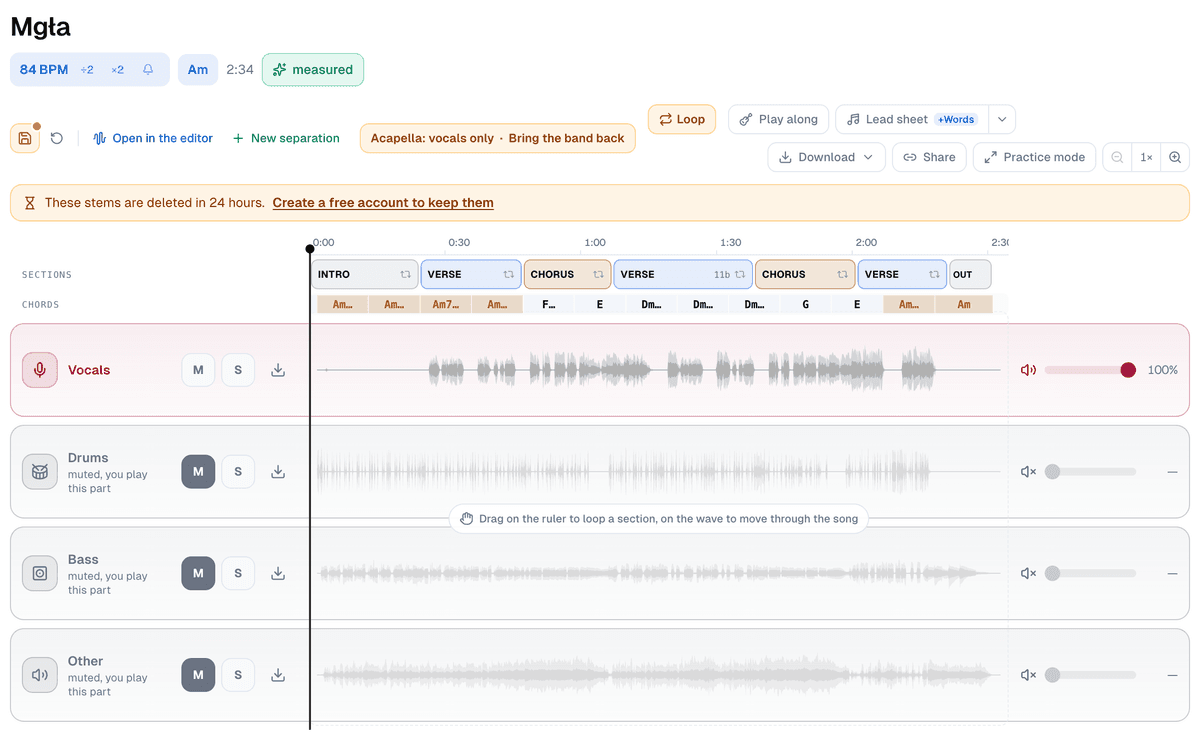1200x732 pixels.
Task: Loop the INTRO section via its loop icon
Action: tap(405, 274)
